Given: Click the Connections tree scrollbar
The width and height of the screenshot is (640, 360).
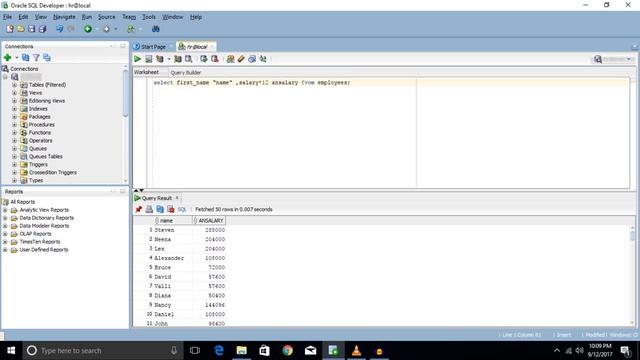Looking at the screenshot, I should (x=125, y=94).
